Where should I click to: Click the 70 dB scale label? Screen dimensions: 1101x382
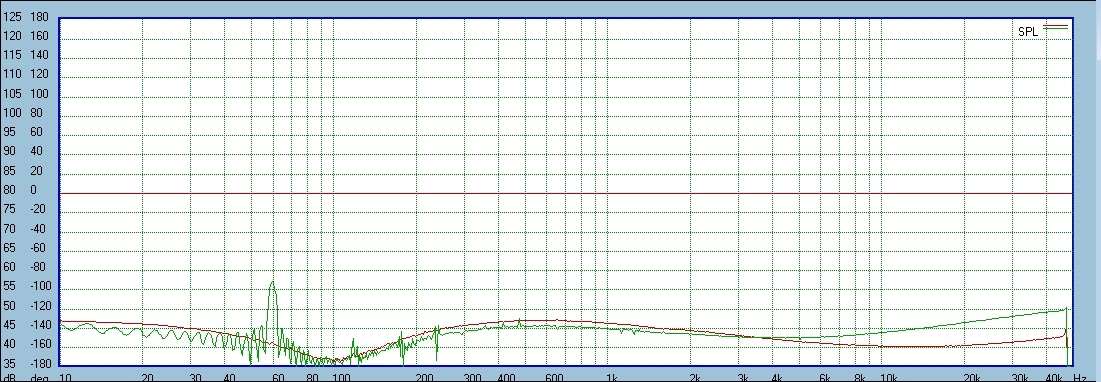pos(9,229)
